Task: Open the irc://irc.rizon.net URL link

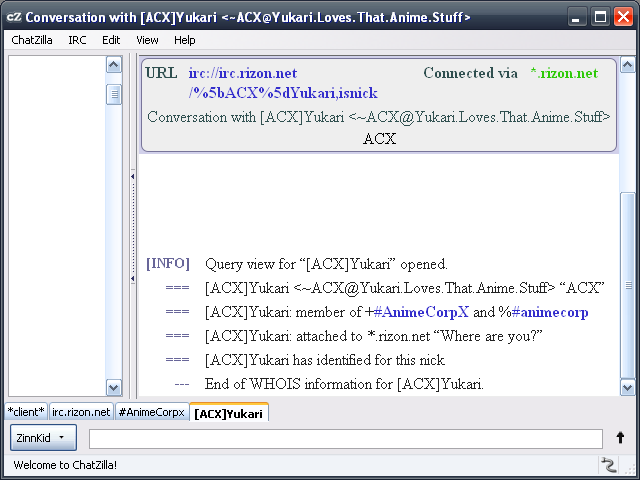Action: (242, 73)
